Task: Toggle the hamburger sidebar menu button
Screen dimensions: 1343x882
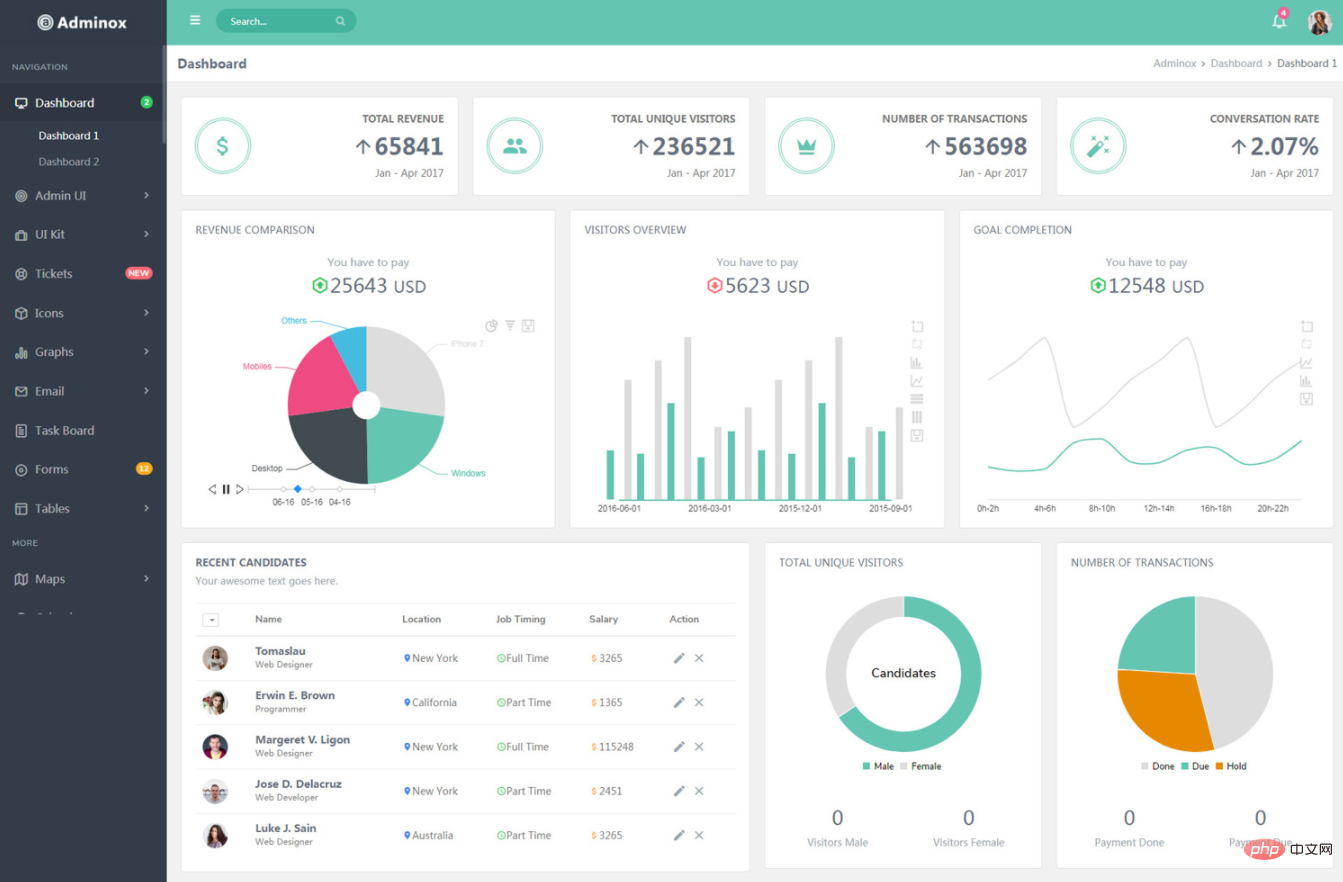Action: (x=195, y=20)
